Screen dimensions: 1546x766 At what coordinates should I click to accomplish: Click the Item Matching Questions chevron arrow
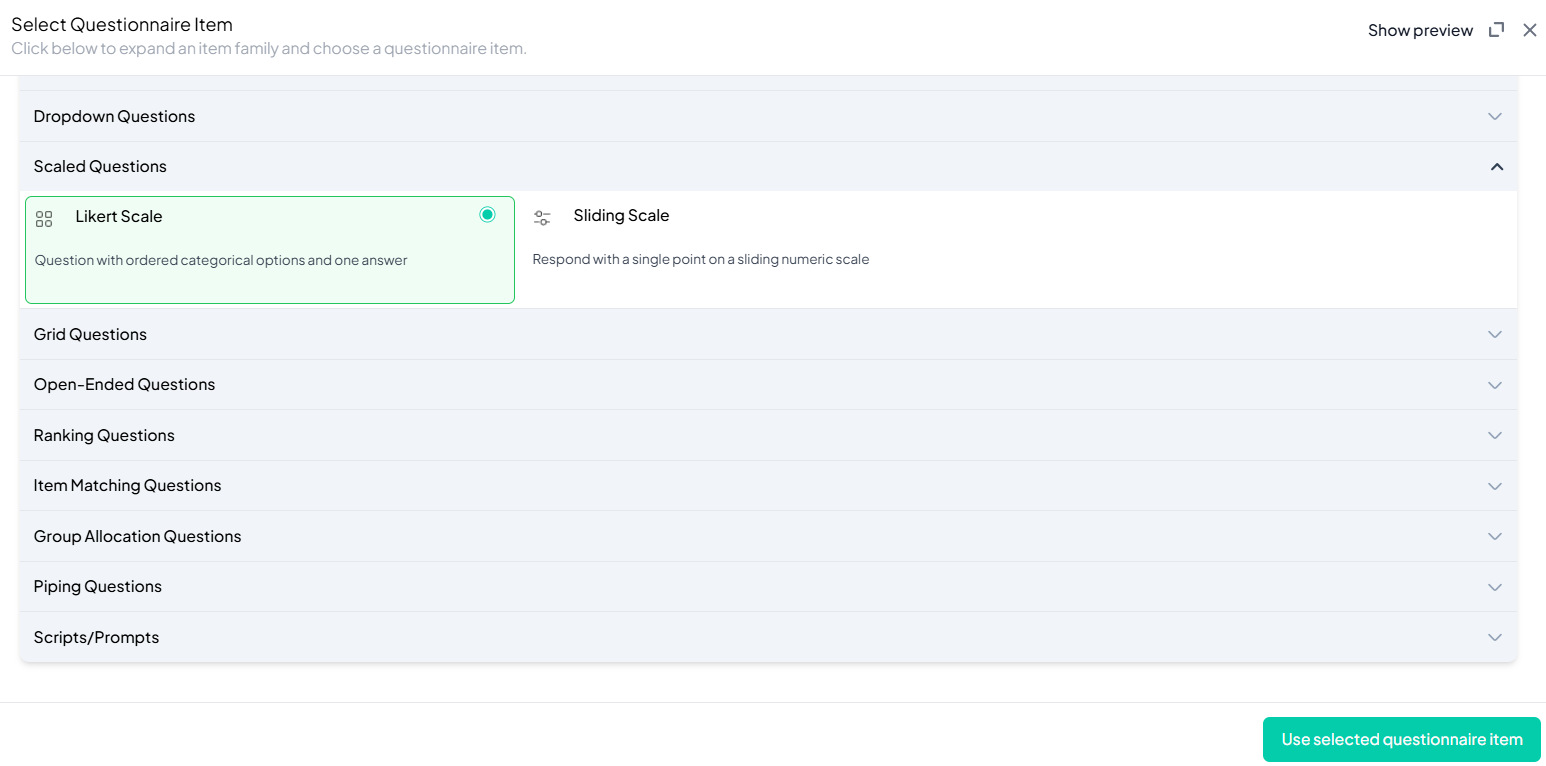pos(1494,486)
